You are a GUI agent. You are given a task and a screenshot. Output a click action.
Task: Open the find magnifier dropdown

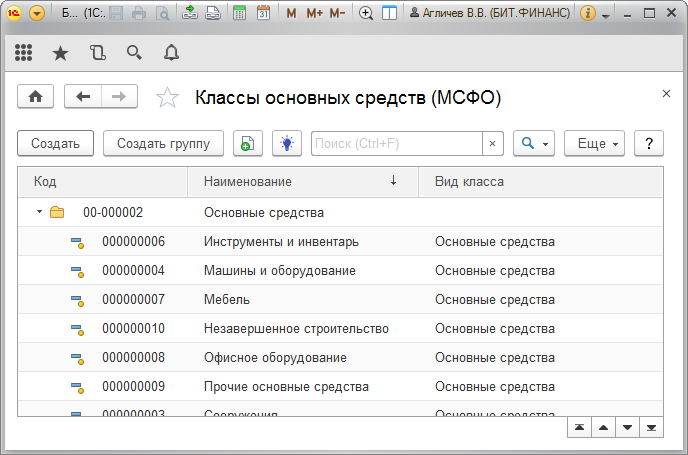pyautogui.click(x=534, y=143)
